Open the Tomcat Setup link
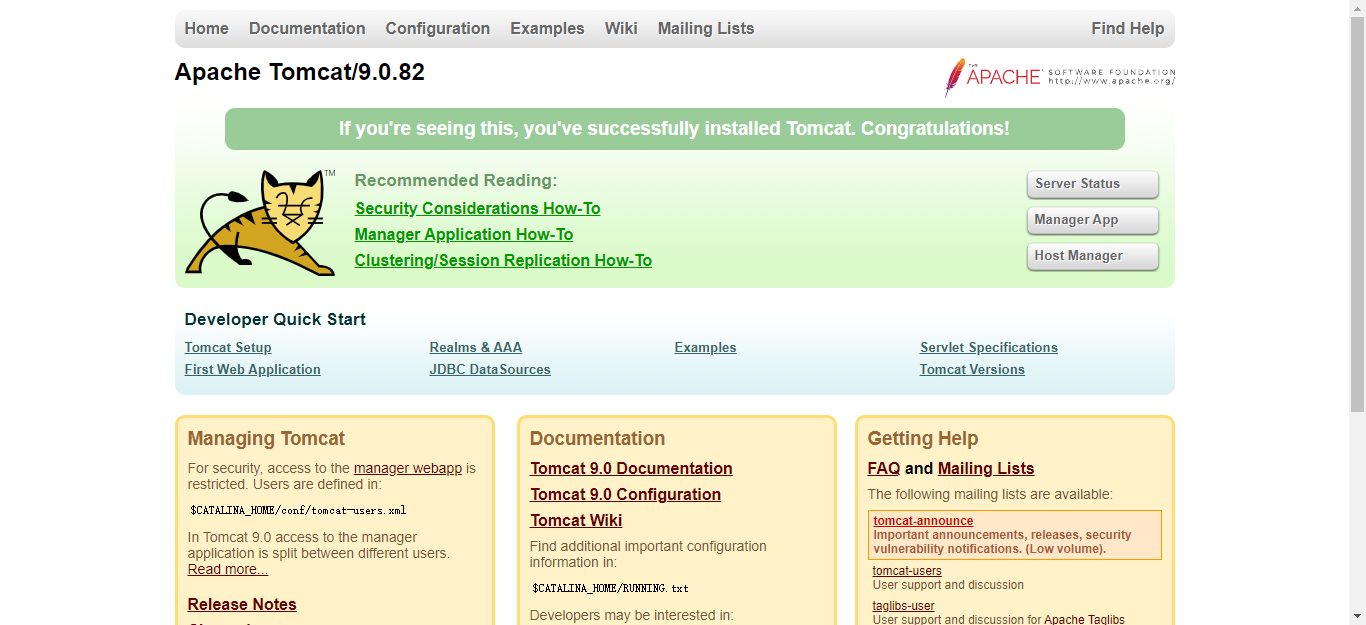1366x625 pixels. pyautogui.click(x=228, y=348)
